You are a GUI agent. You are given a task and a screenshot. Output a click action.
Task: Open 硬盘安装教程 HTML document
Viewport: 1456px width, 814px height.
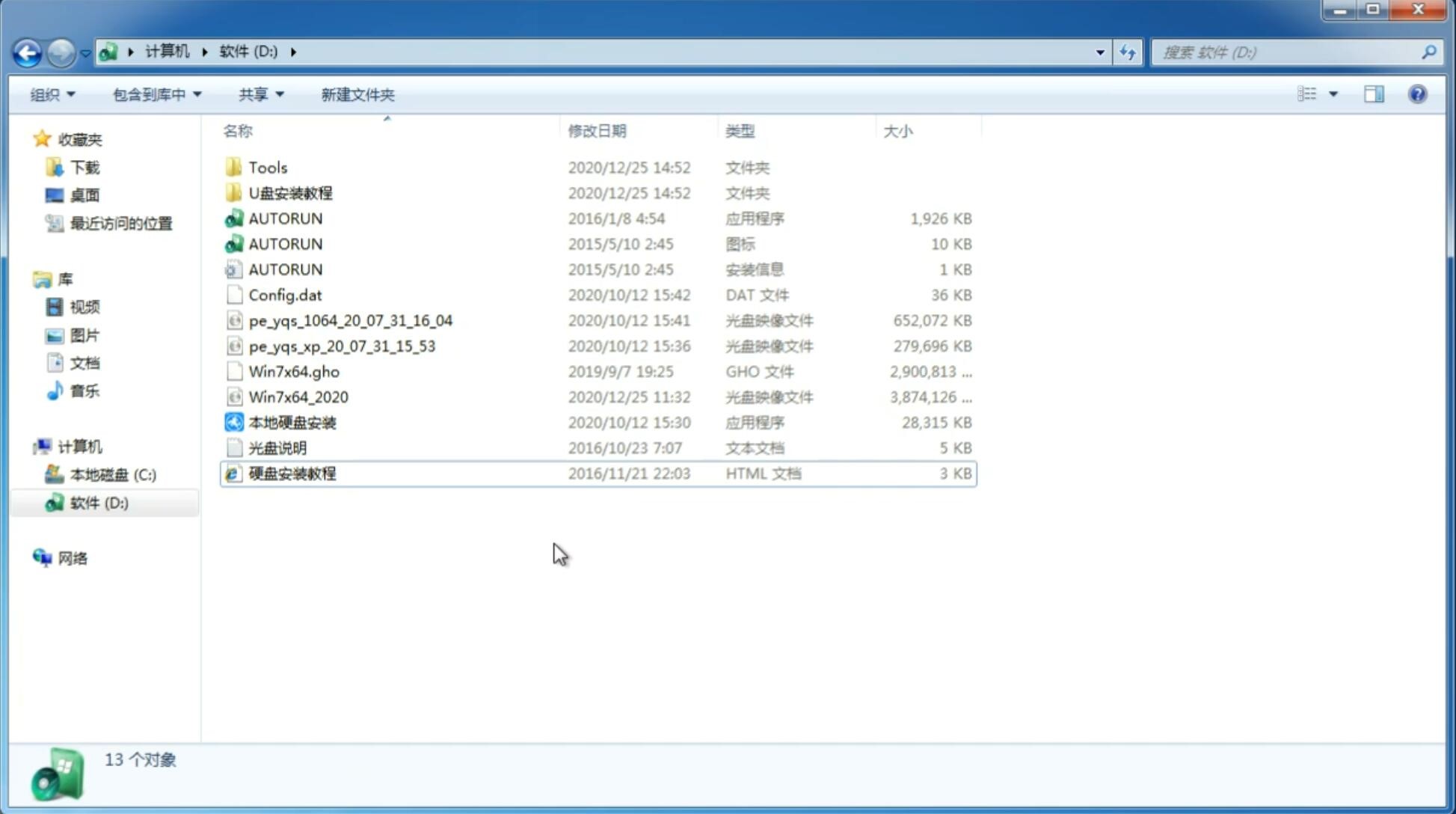pyautogui.click(x=291, y=473)
